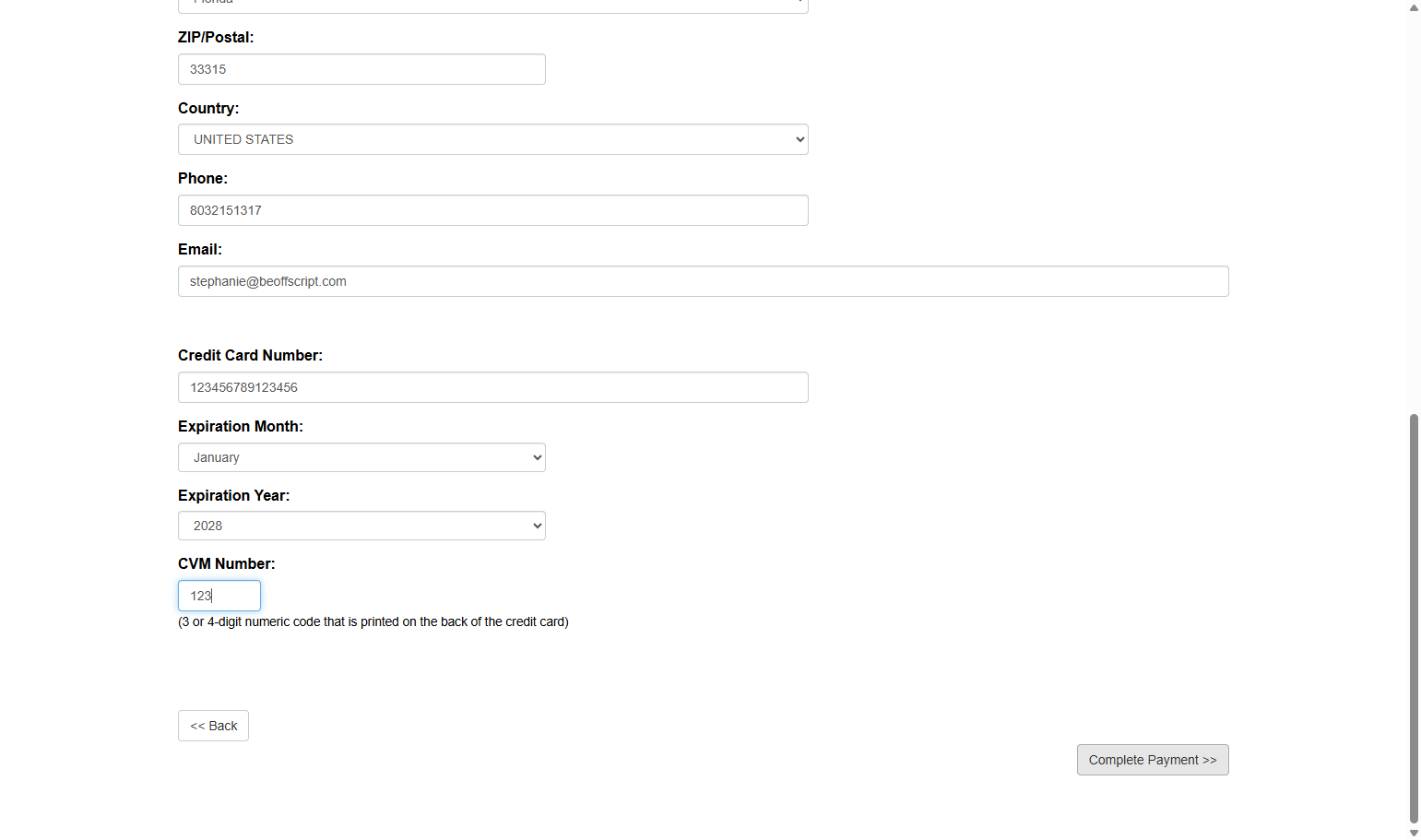Open the Country dropdown showing UNITED STATES
1421x840 pixels.
pyautogui.click(x=493, y=139)
